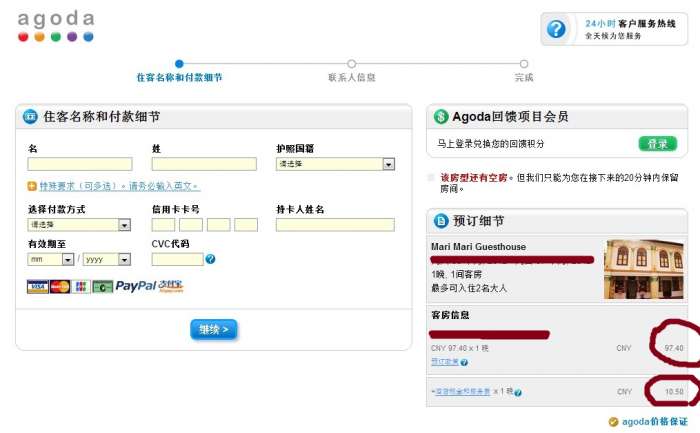The image size is (700, 433).
Task: Click the third credit card number box
Action: tap(218, 225)
